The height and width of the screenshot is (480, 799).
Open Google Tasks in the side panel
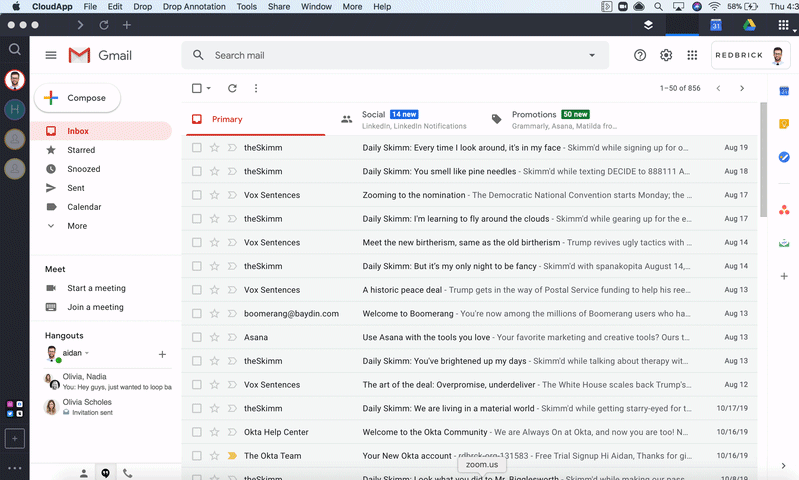pyautogui.click(x=784, y=157)
